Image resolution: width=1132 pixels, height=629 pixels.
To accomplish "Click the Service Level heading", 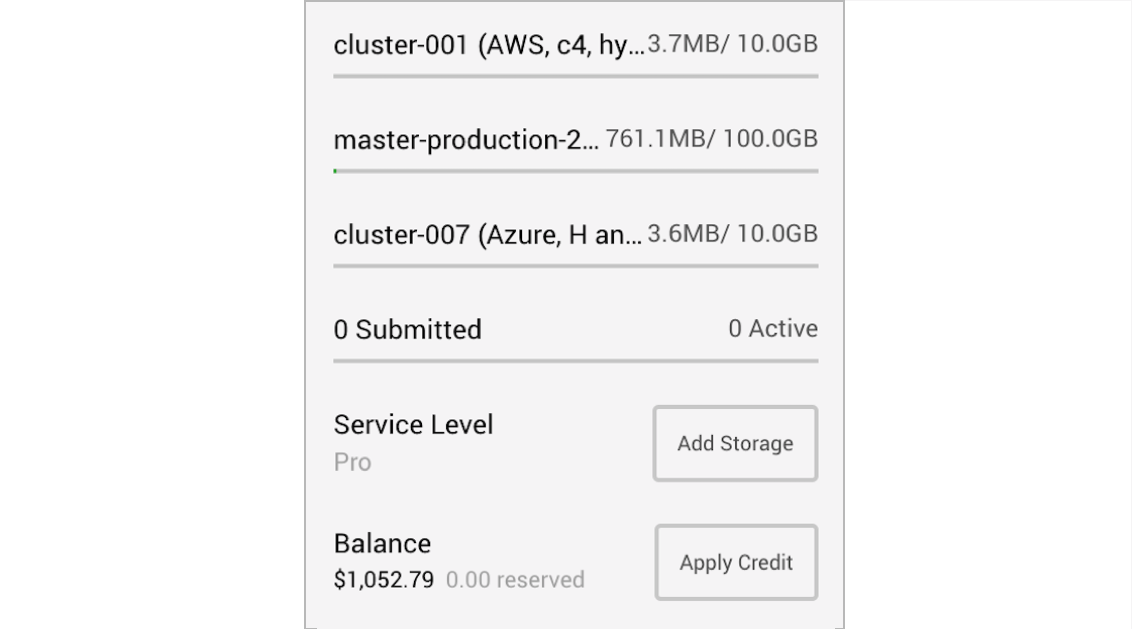I will pos(413,425).
